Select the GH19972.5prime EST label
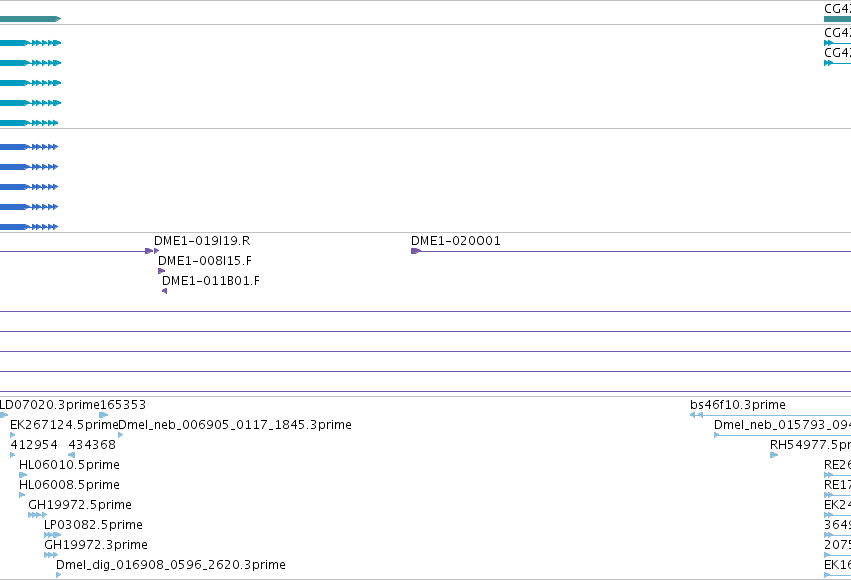 [80, 505]
